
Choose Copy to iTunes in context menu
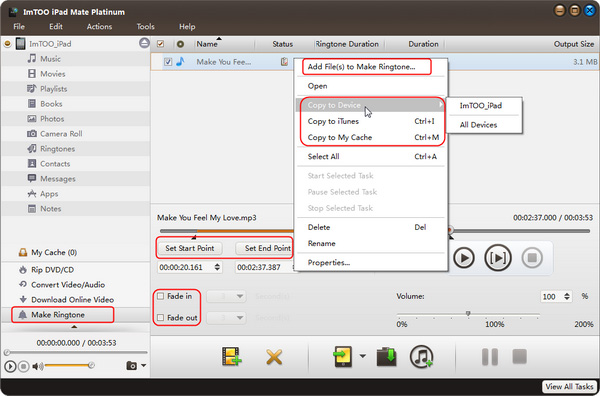tap(371, 121)
